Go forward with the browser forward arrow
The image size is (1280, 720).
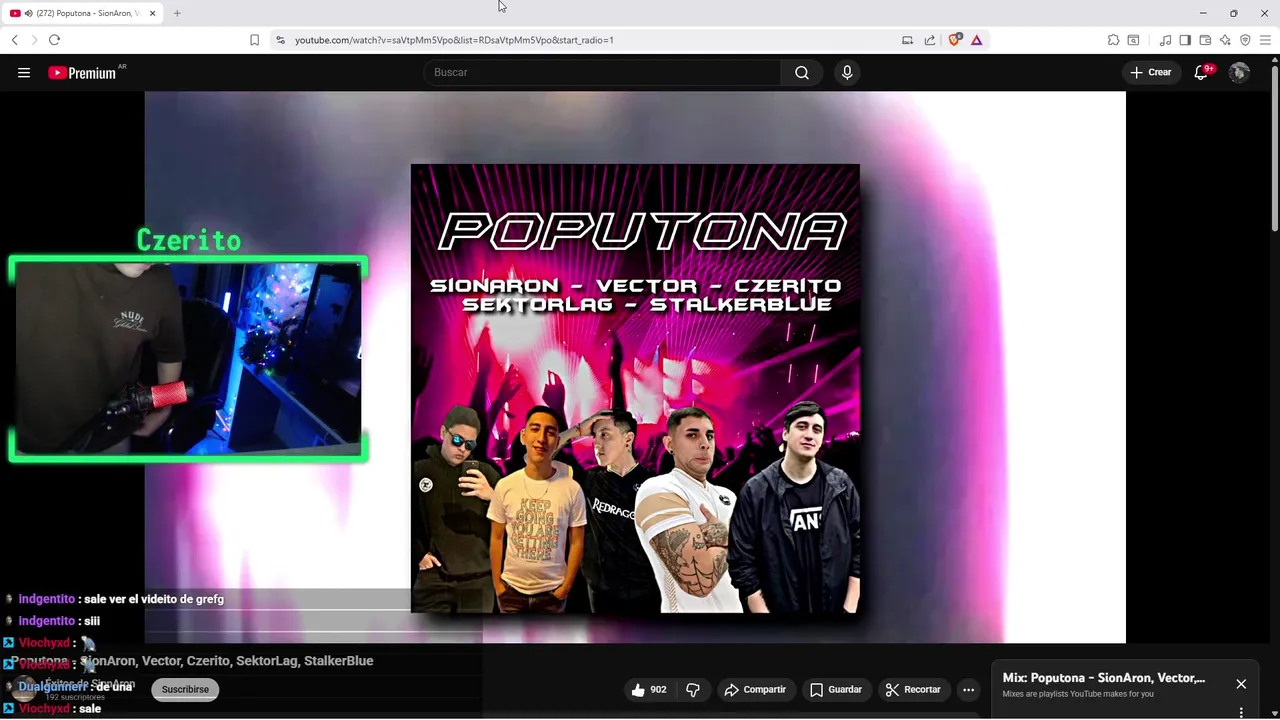coord(34,40)
